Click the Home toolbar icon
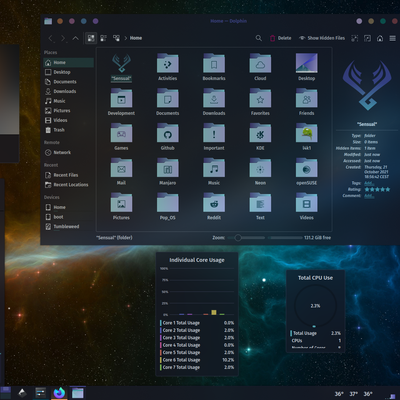Screen dimensions: 400x400 (380, 38)
